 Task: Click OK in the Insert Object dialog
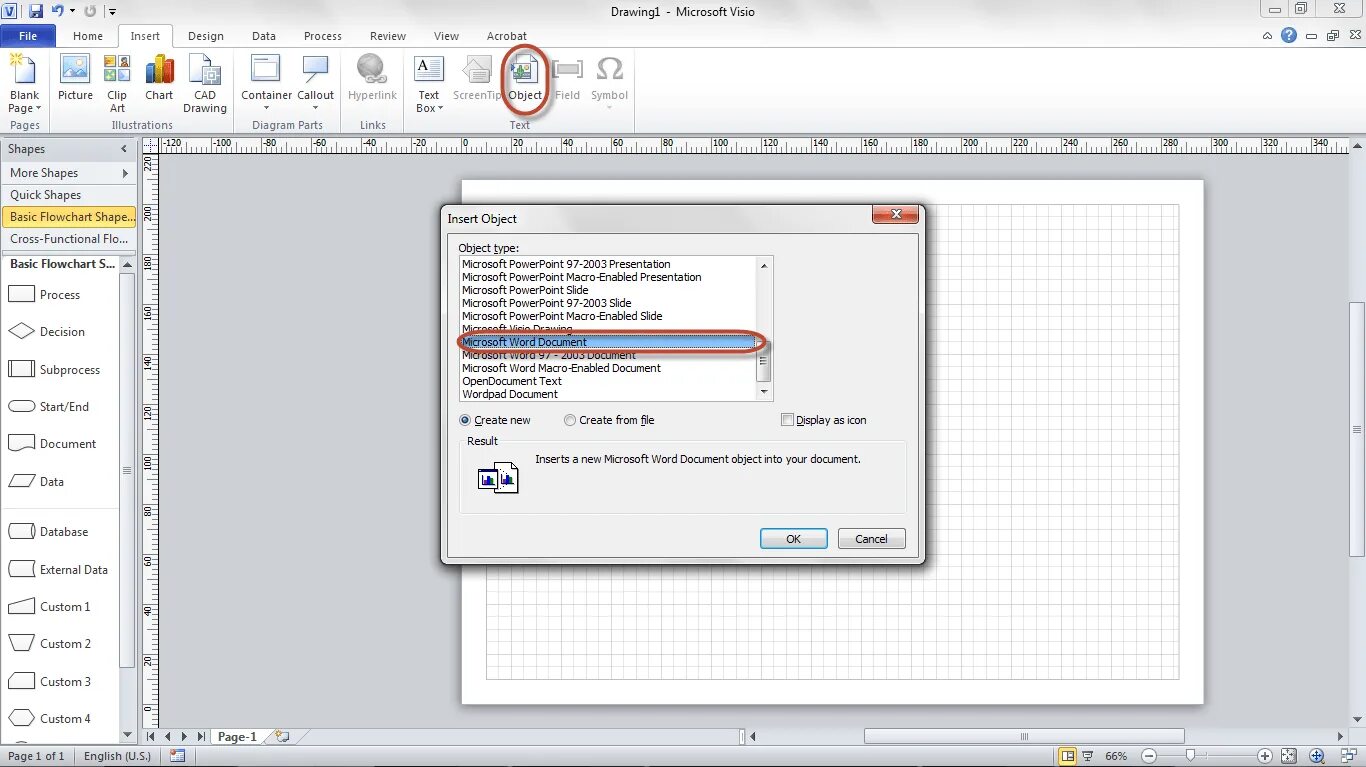coord(794,538)
